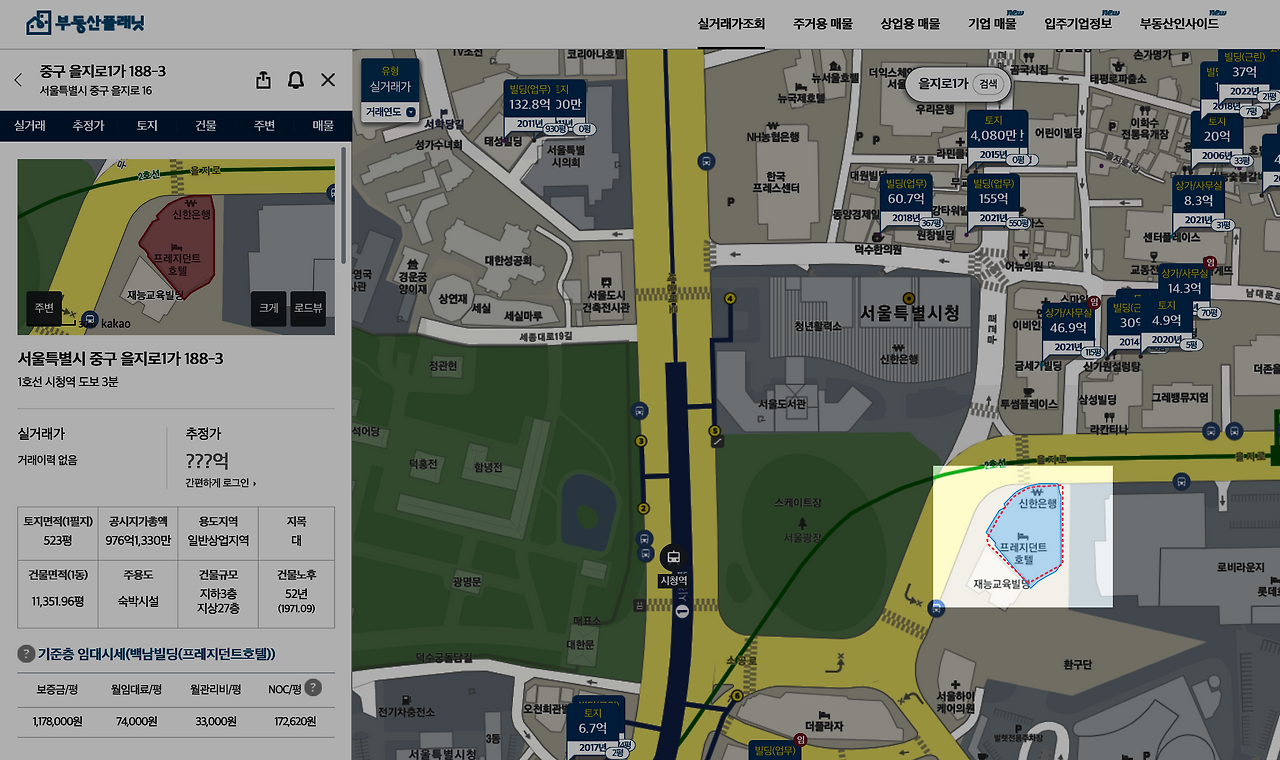Switch to the 추정가 tab
1280x760 pixels.
coord(88,126)
